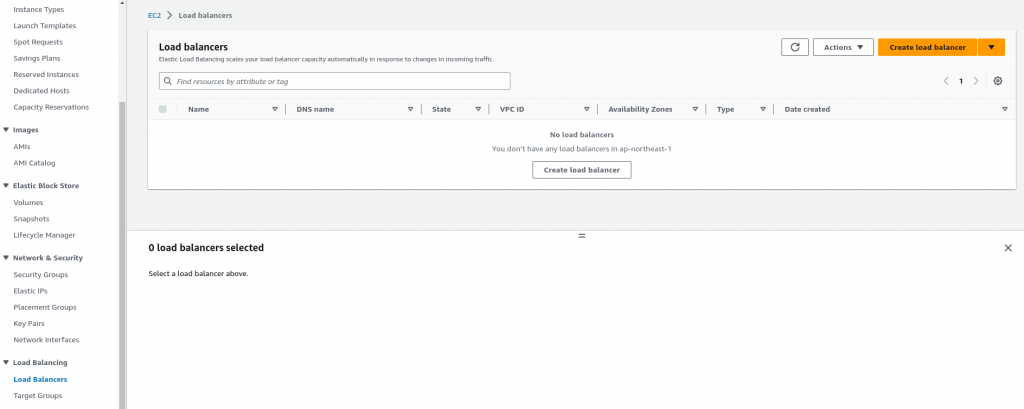
Task: Close the load balancer details panel
Action: [1008, 248]
